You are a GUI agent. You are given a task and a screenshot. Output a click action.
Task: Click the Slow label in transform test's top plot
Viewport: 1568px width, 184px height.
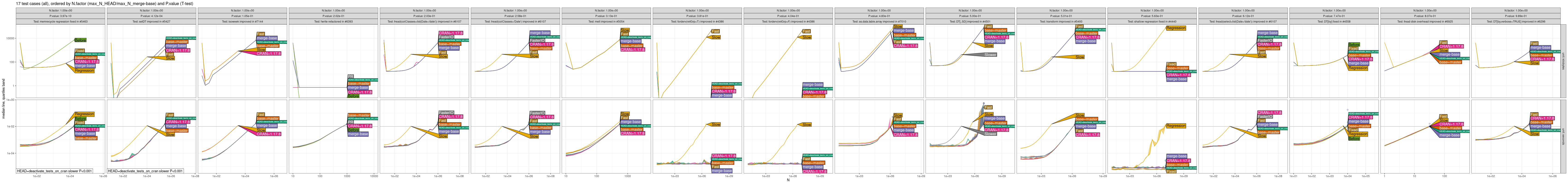tap(1079, 57)
